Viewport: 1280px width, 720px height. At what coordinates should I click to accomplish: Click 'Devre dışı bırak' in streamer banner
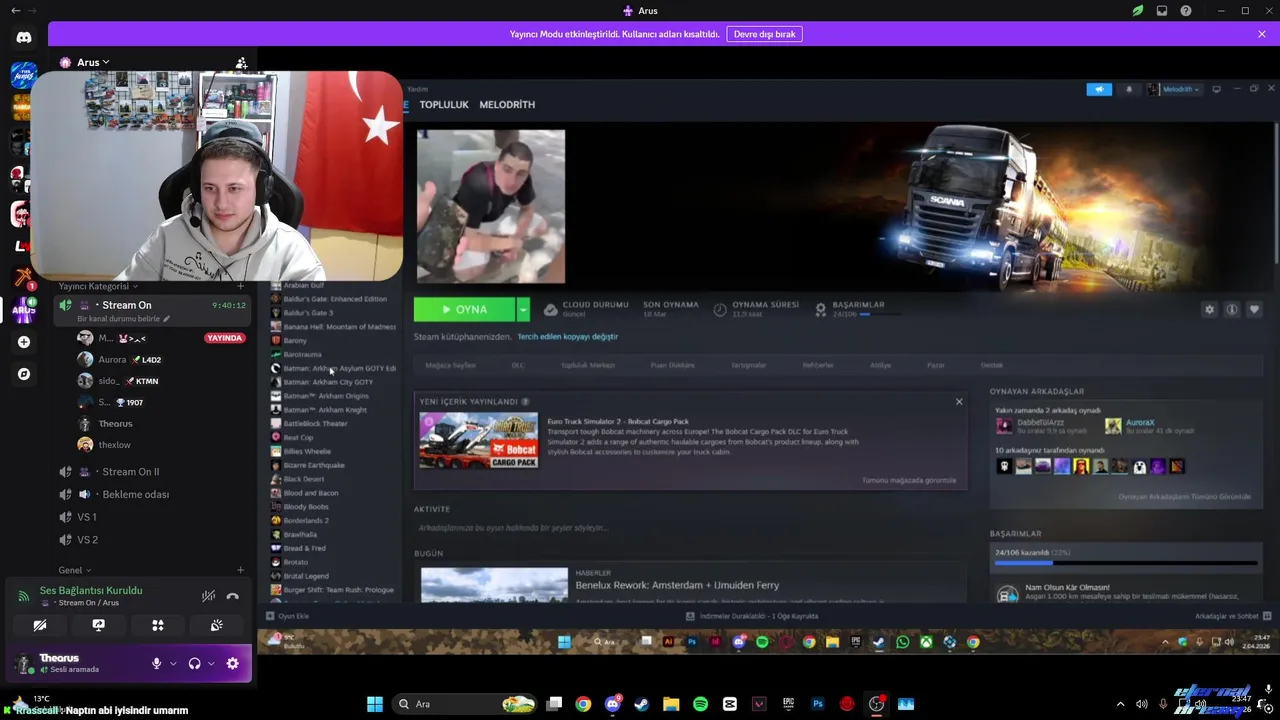[764, 34]
